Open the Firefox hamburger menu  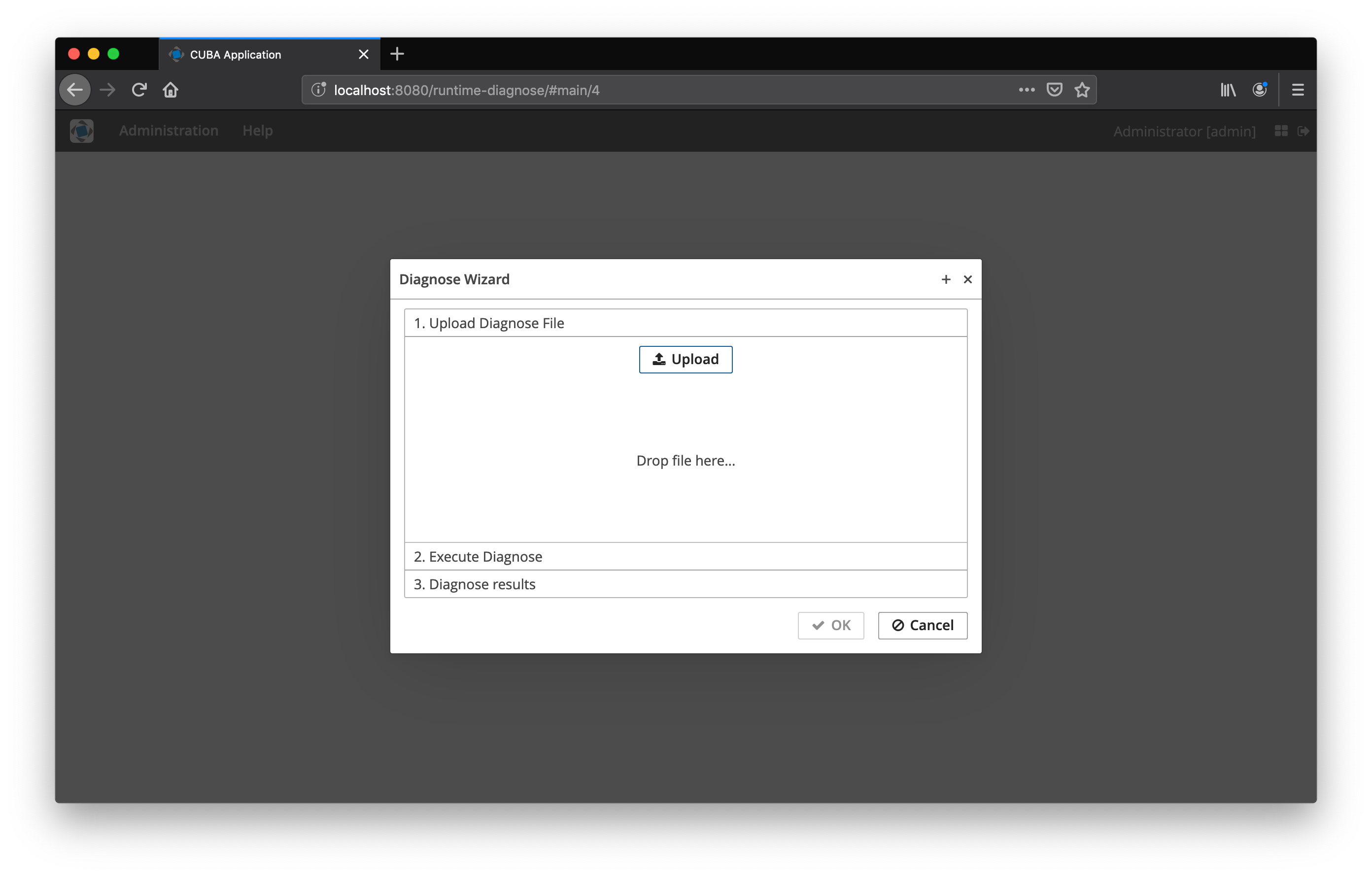click(x=1298, y=89)
